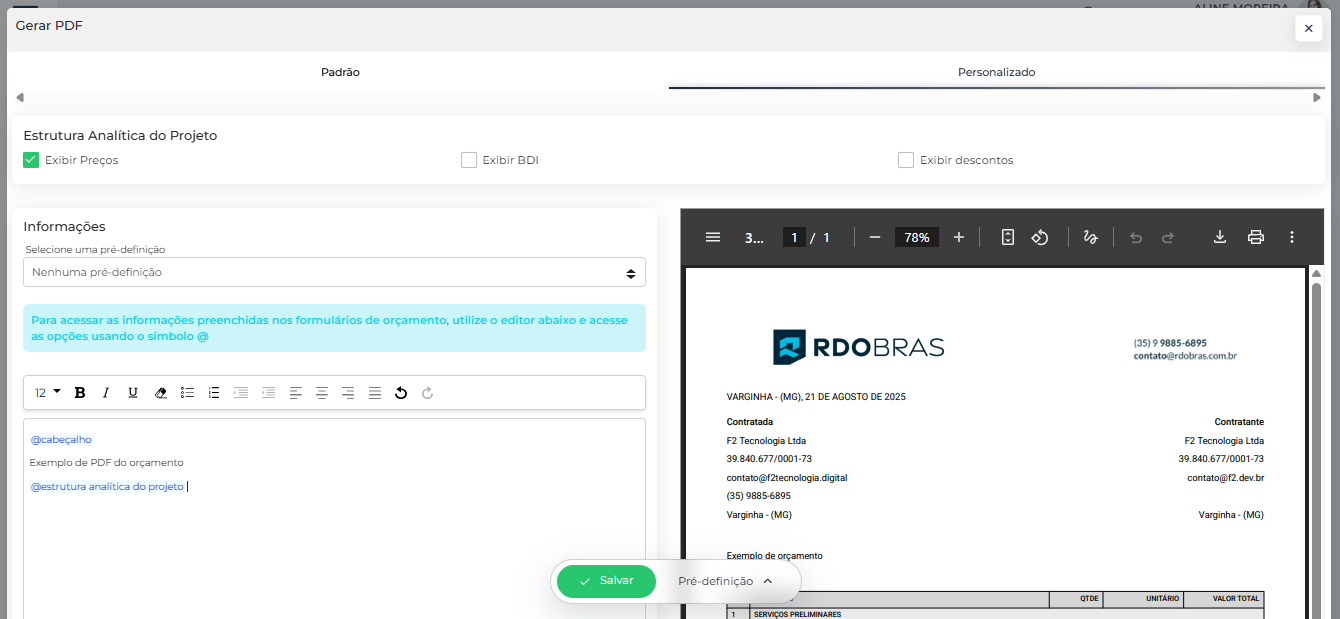This screenshot has height=619, width=1340.
Task: Rotate the PDF page counterclockwise
Action: tap(1039, 237)
